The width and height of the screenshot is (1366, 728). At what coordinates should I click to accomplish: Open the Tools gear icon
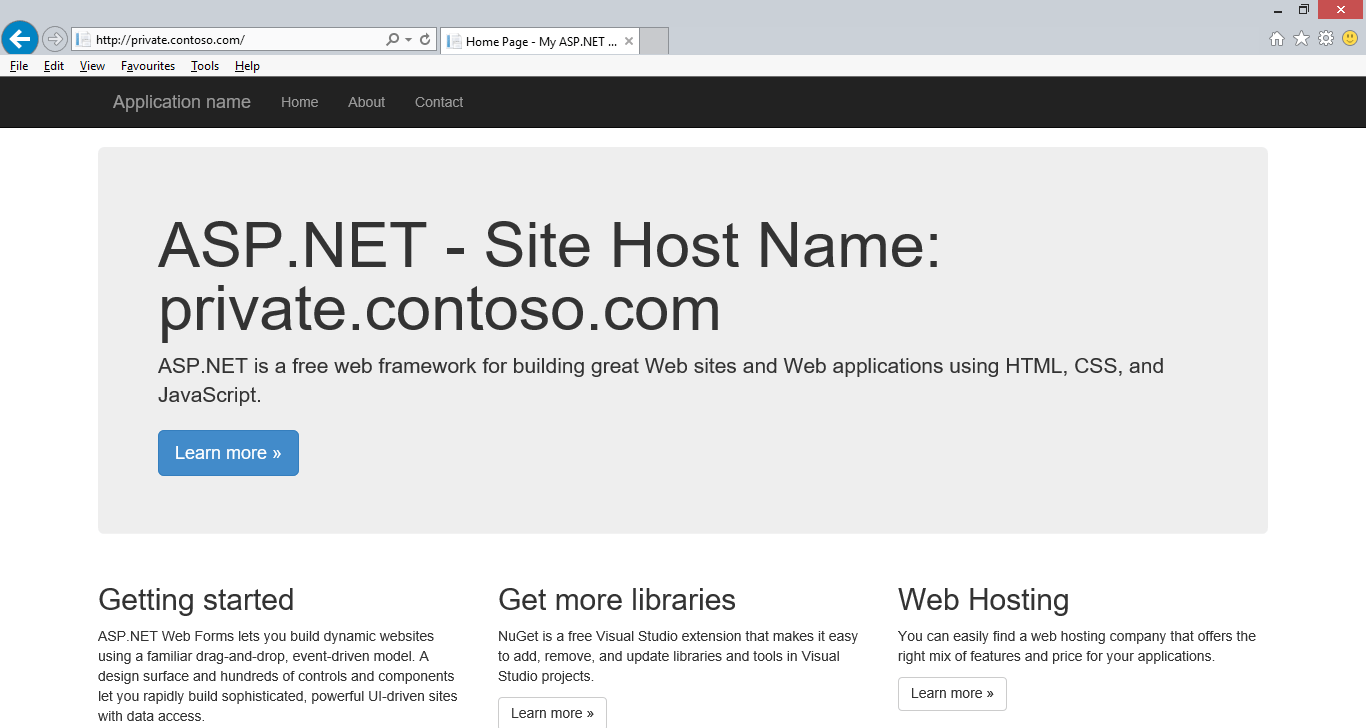pos(1326,39)
